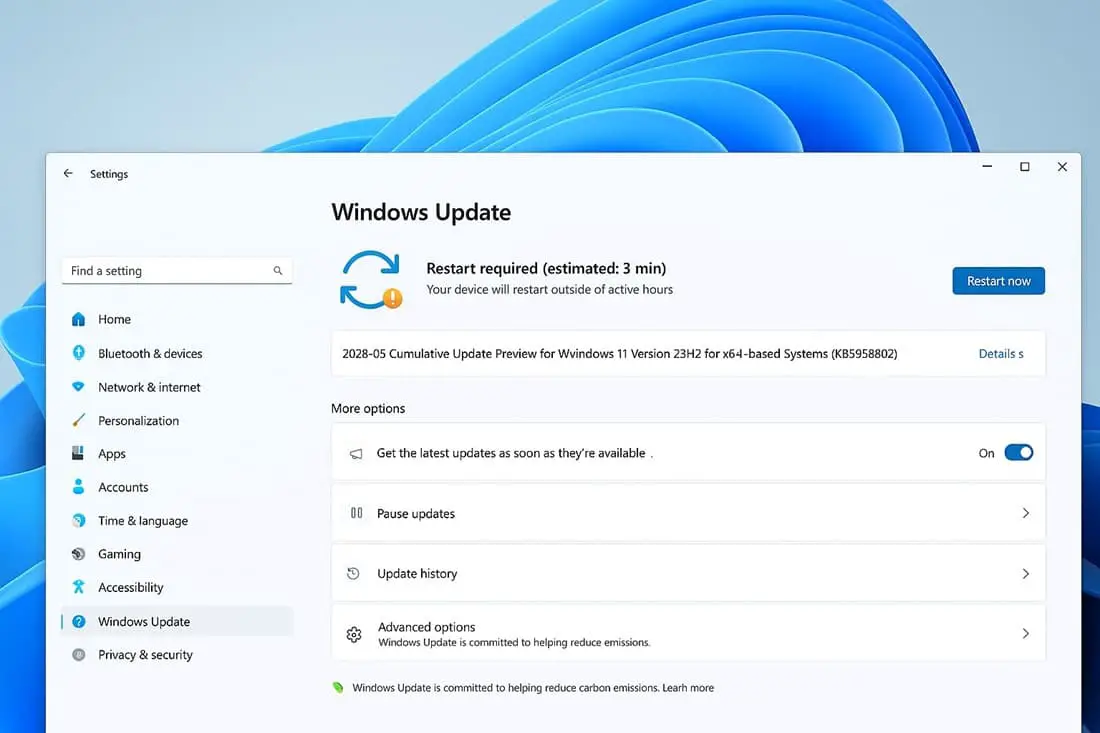The width and height of the screenshot is (1100, 733).
Task: Select Windows Update in the sidebar
Action: click(x=177, y=621)
